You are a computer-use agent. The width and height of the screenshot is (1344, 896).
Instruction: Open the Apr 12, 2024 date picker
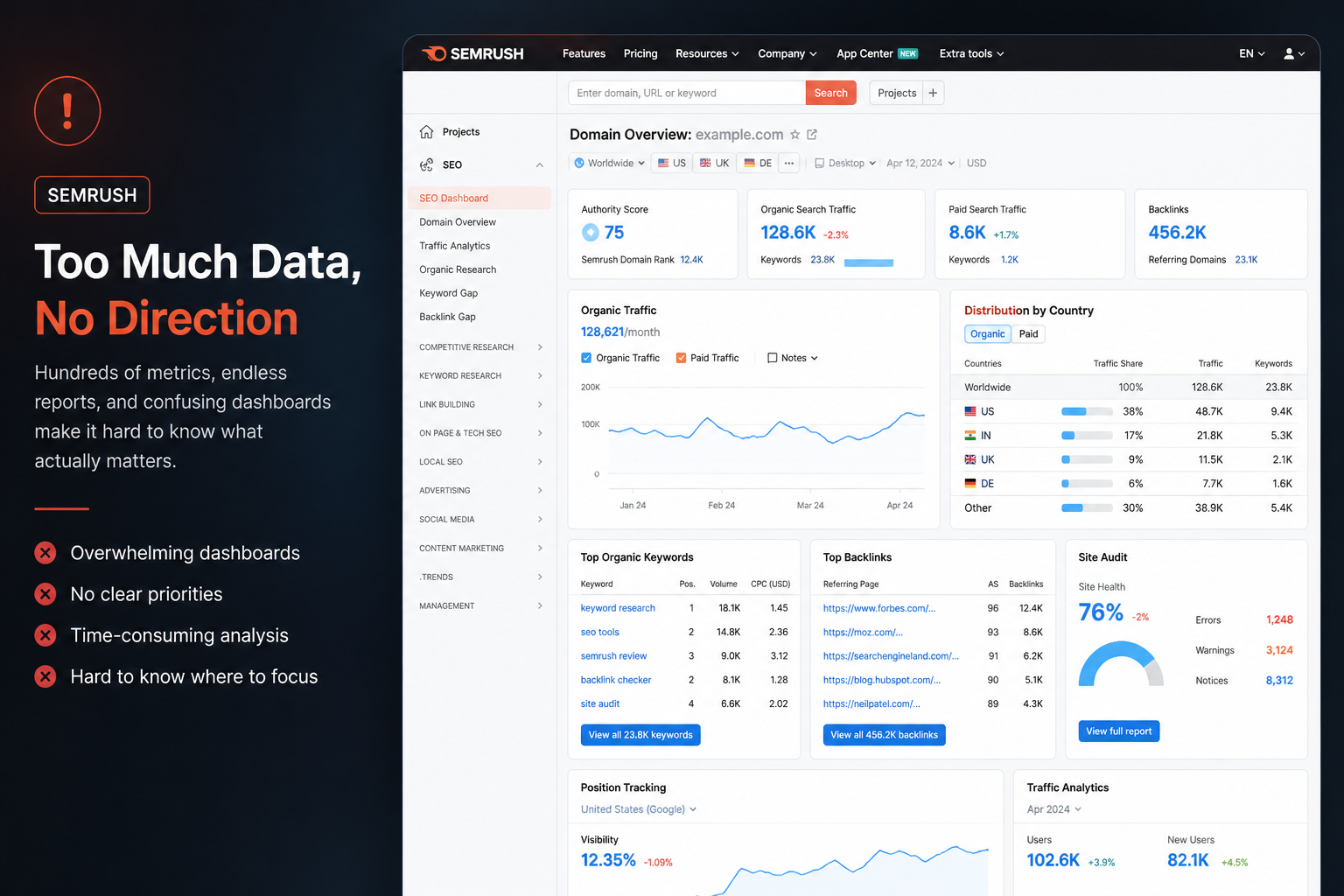920,163
